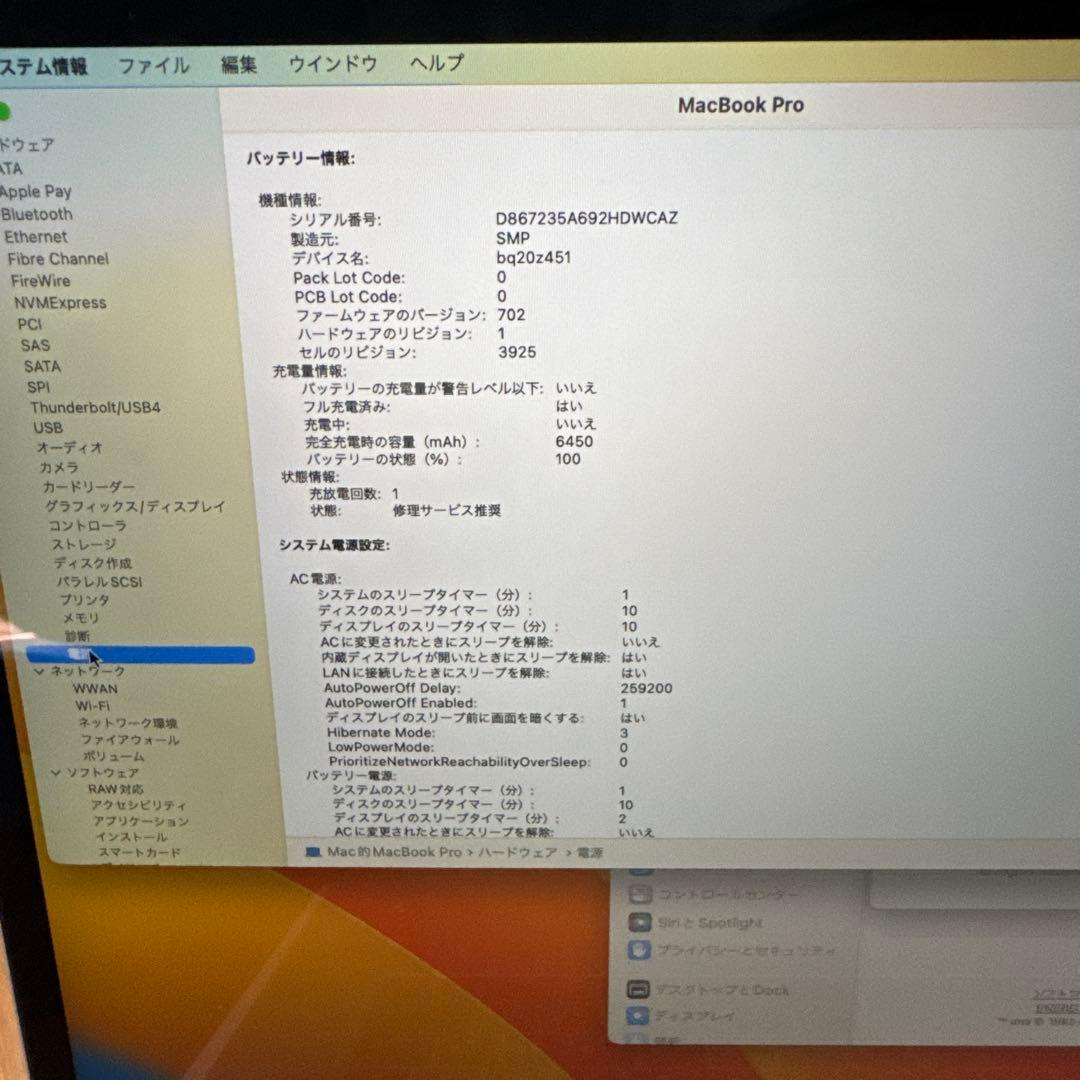Open the ヘルプ menu
Image resolution: width=1080 pixels, height=1080 pixels.
436,63
